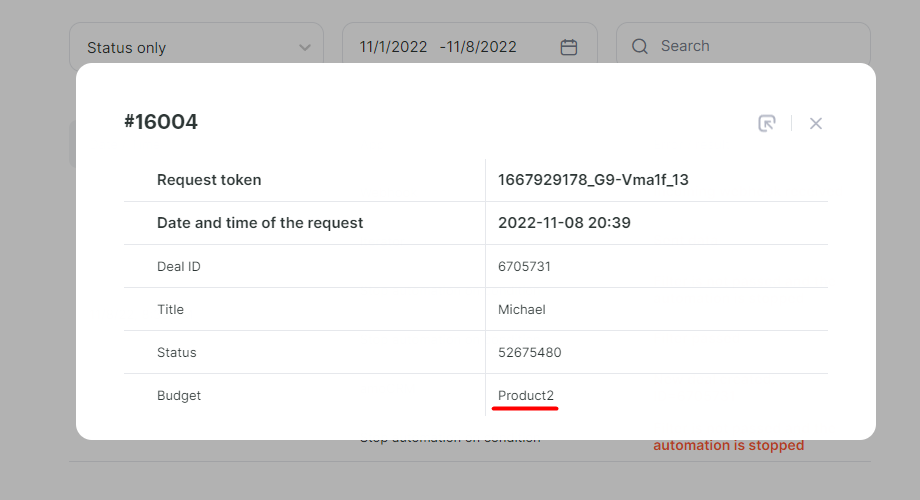This screenshot has height=500, width=920.
Task: Click the Request token row label
Action: click(x=209, y=180)
